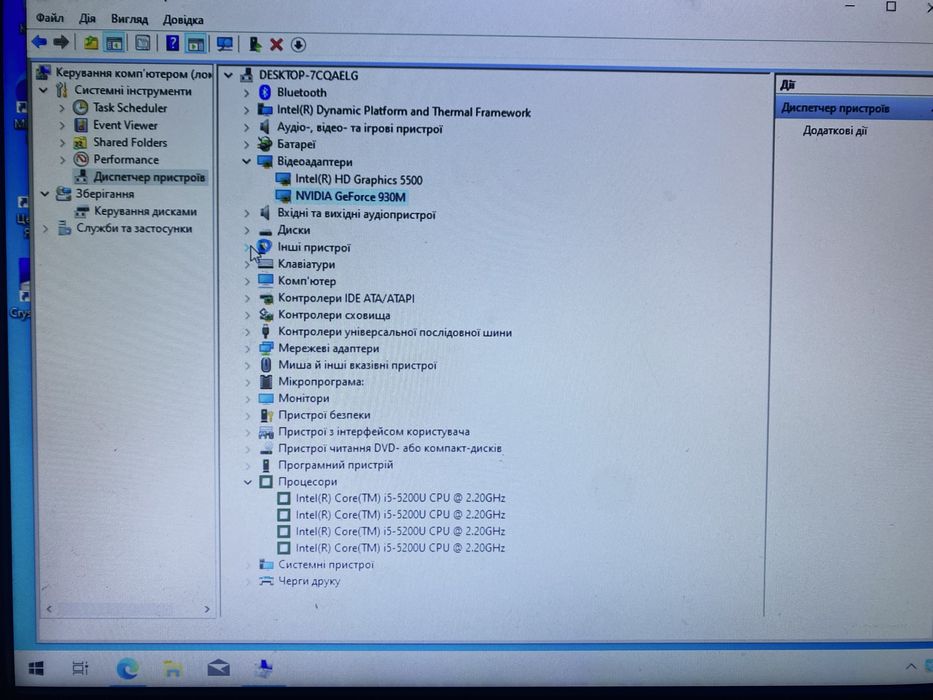Expand Служби та застосунки node
Screen dimensions: 933x700
[45, 229]
